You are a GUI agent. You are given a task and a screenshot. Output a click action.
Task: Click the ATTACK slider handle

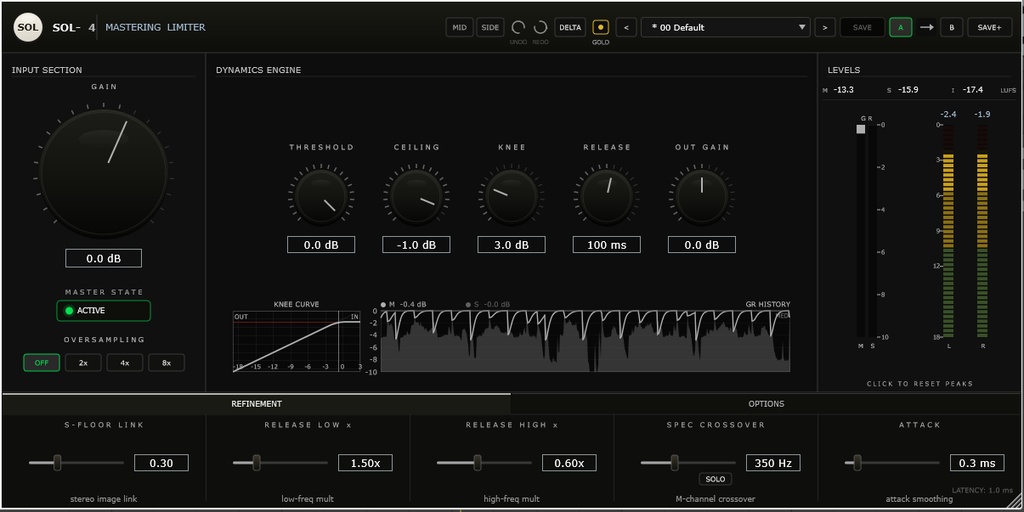click(857, 463)
